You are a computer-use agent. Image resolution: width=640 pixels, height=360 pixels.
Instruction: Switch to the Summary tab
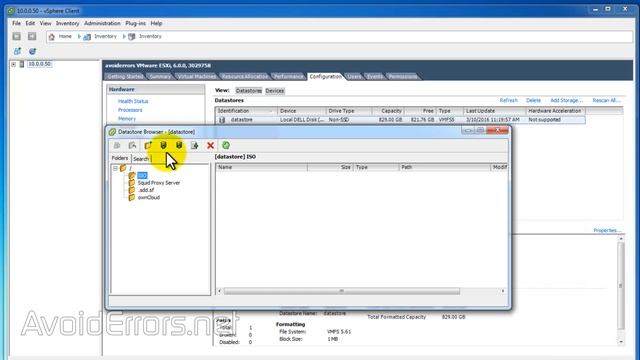tap(160, 77)
